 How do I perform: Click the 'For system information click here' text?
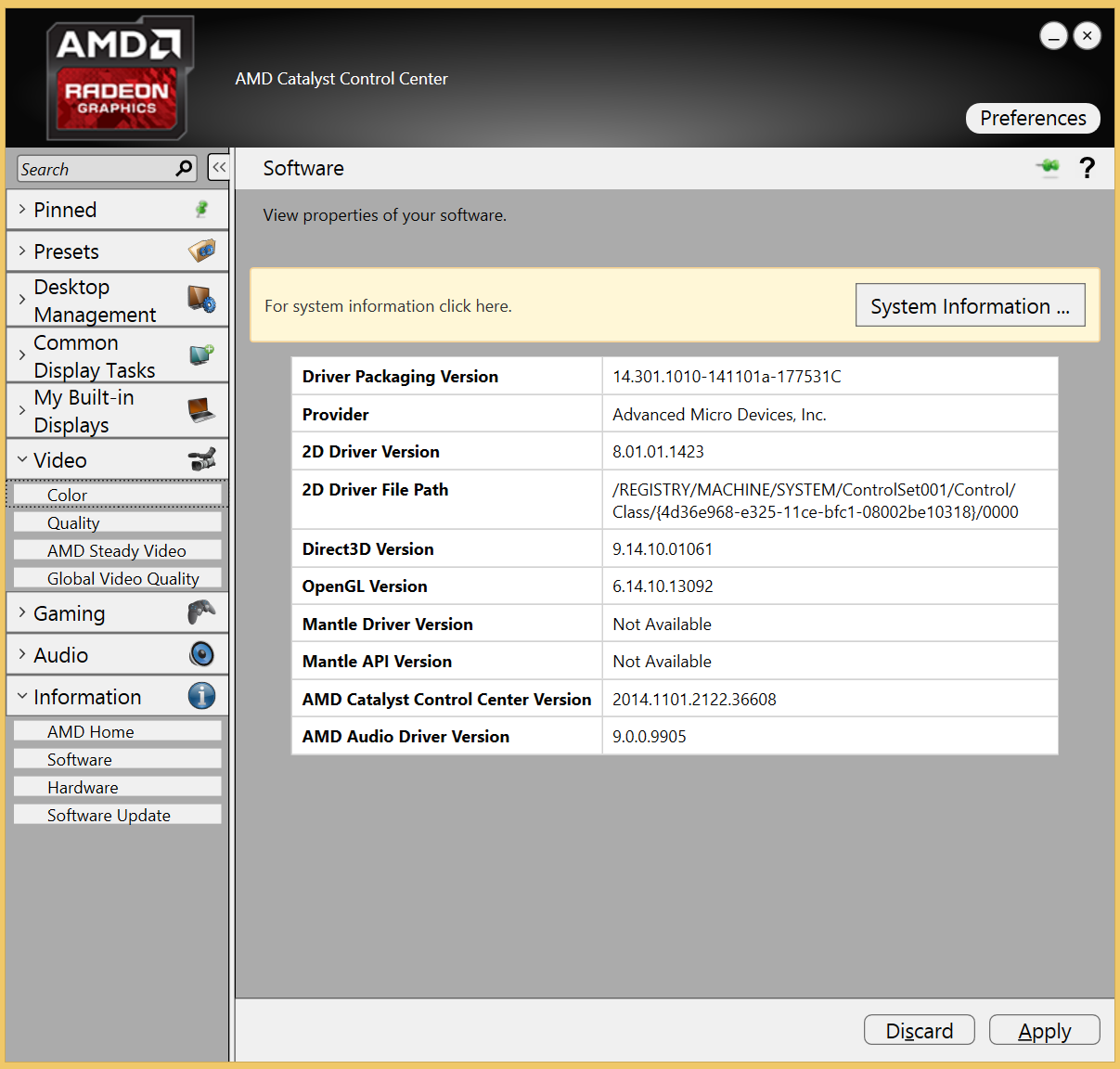388,305
